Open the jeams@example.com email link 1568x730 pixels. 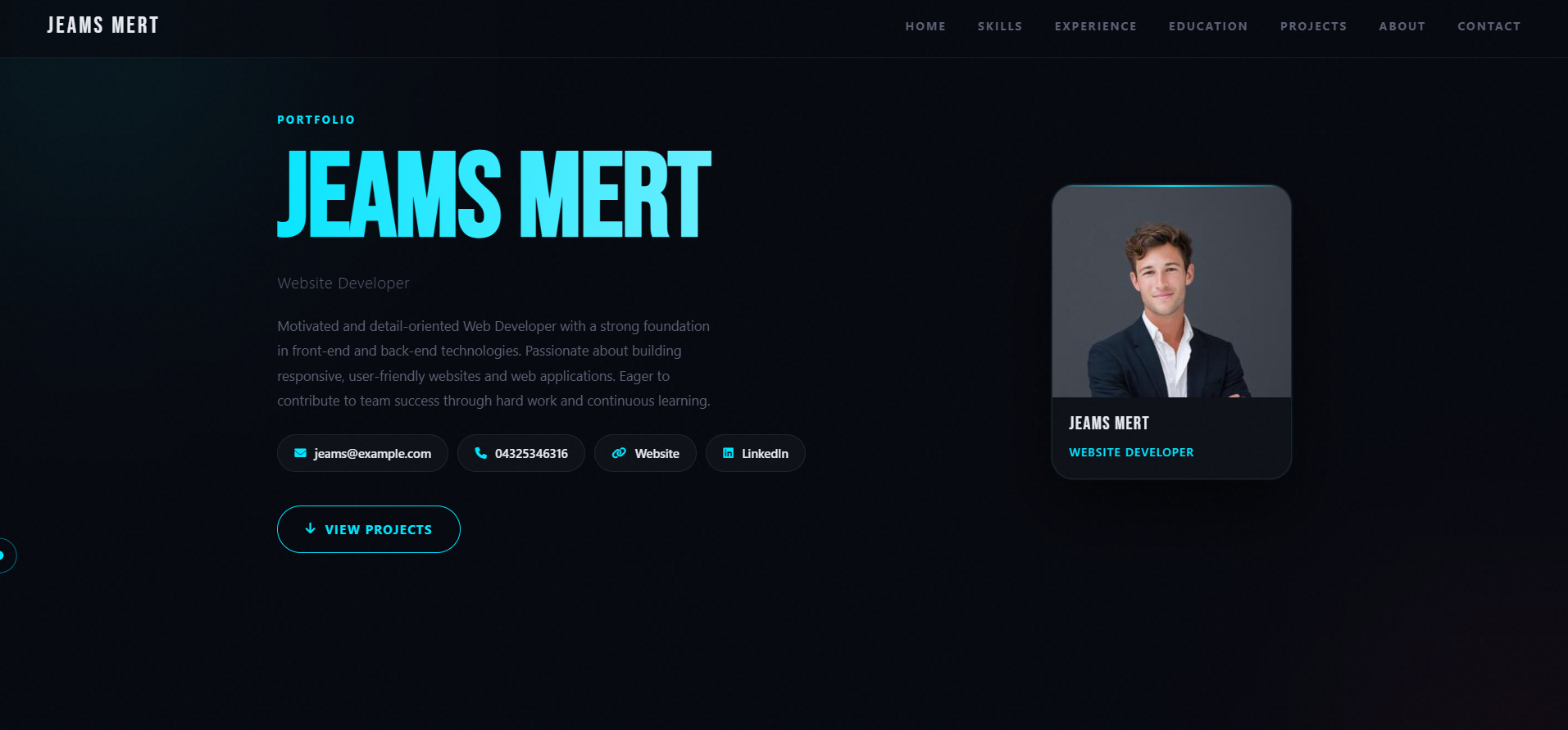coord(362,453)
